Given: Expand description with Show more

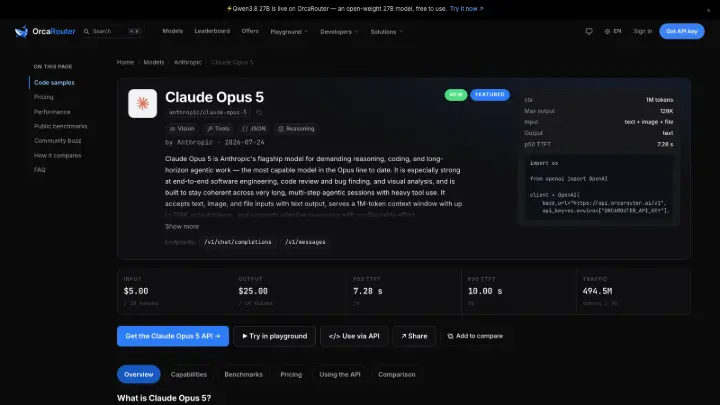Looking at the screenshot, I should 182,226.
